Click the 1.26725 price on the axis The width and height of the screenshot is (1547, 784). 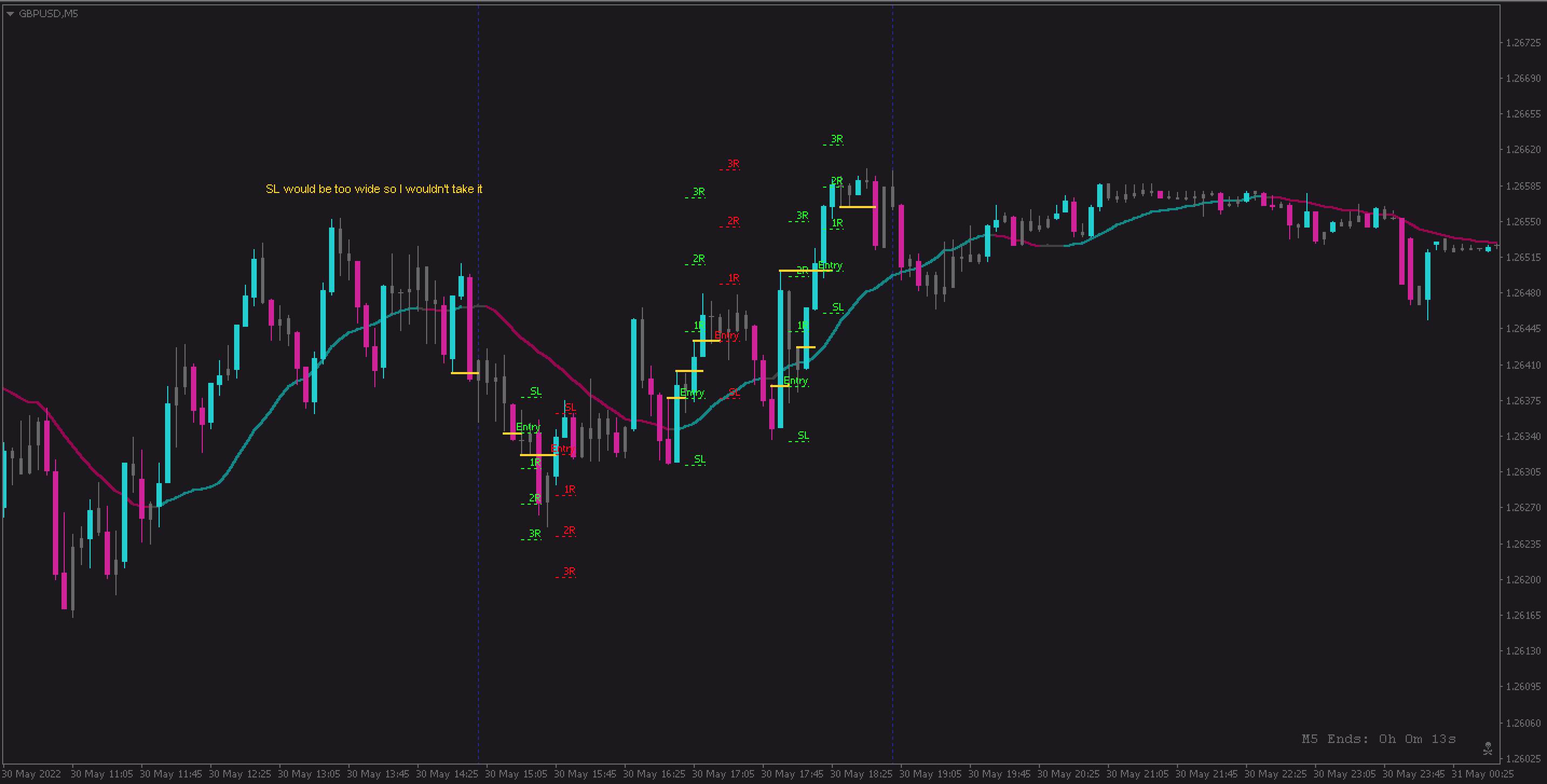[x=1523, y=43]
